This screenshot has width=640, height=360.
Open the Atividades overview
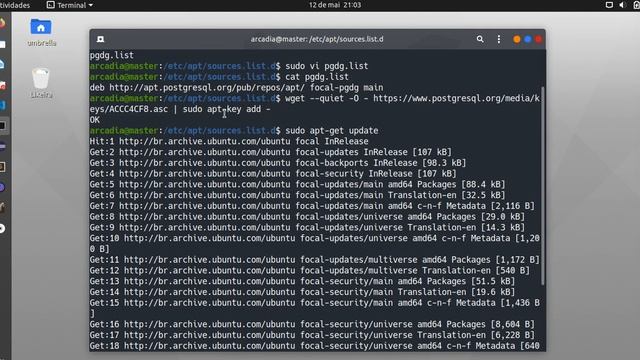15,5
